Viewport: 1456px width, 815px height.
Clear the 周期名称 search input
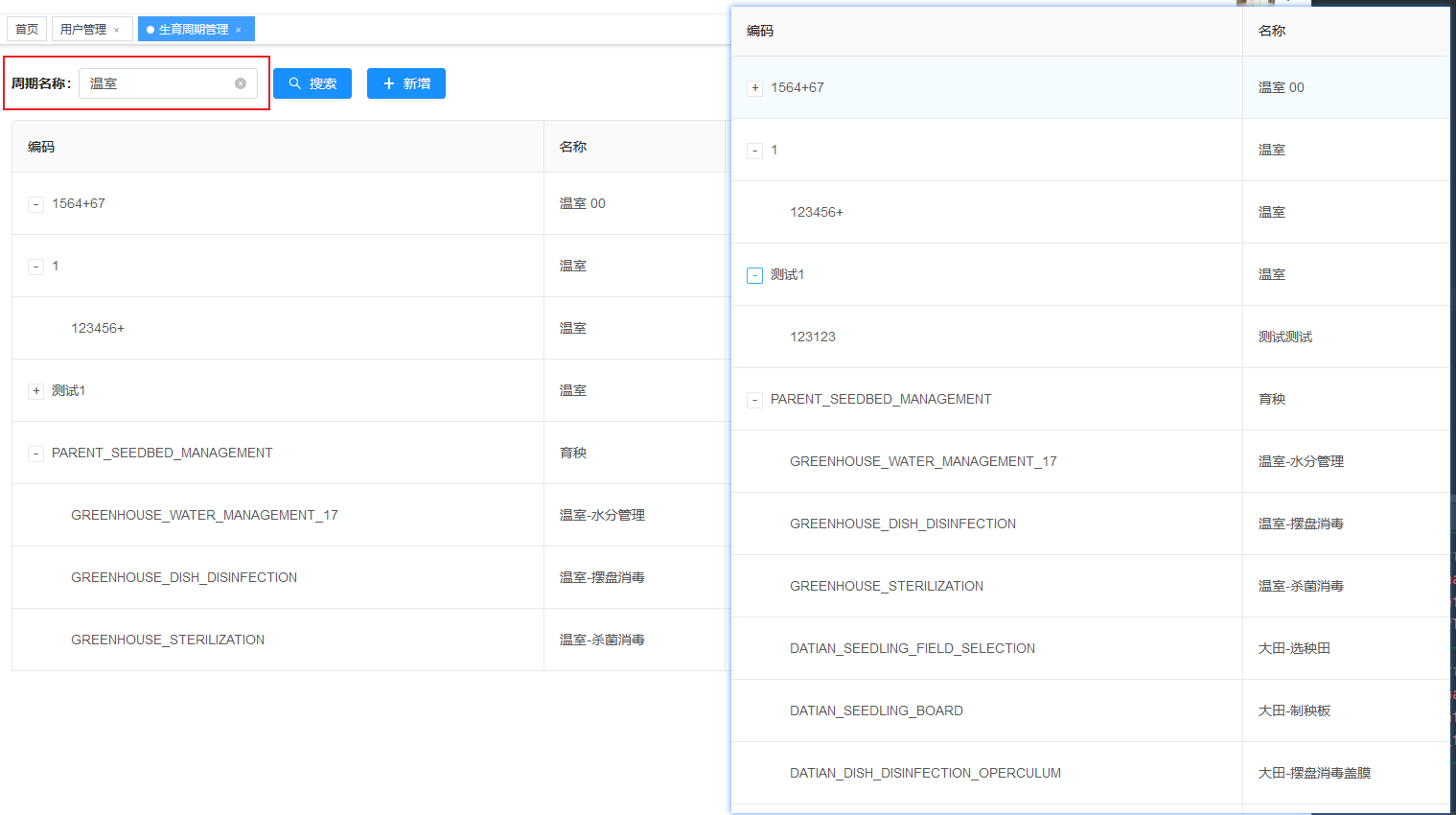point(241,83)
